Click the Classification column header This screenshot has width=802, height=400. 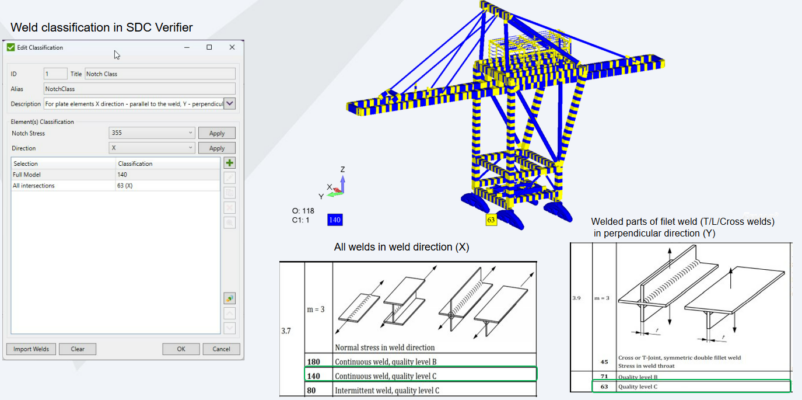pyautogui.click(x=168, y=164)
